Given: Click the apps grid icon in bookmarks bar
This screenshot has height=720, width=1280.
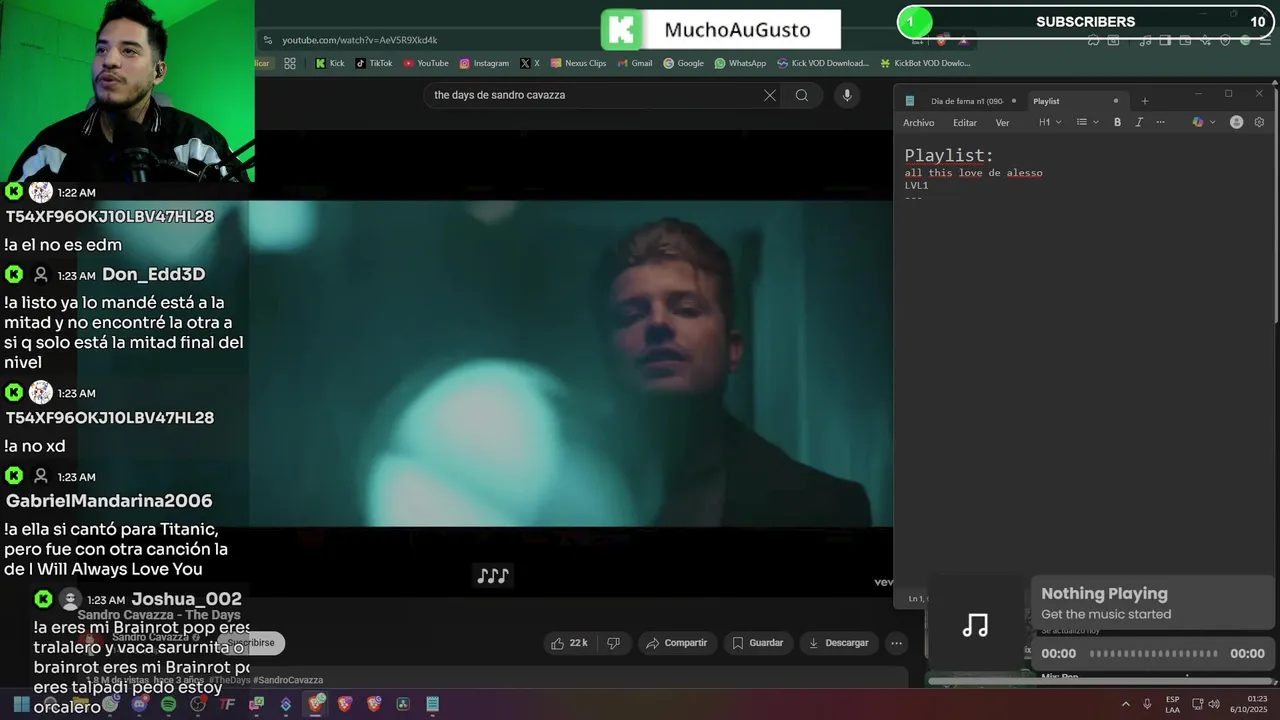Looking at the screenshot, I should coord(290,63).
